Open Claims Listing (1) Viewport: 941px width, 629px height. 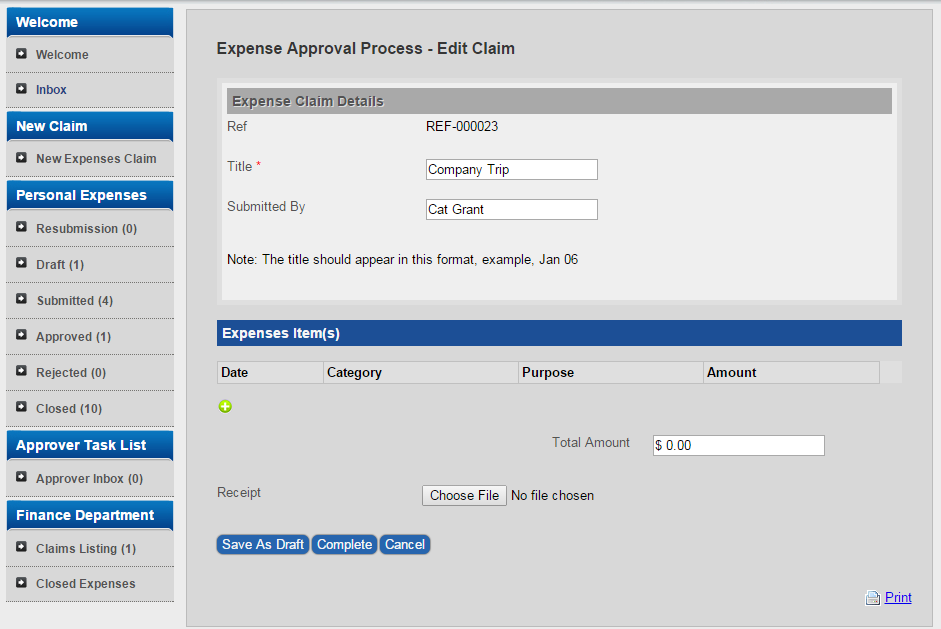(x=86, y=549)
